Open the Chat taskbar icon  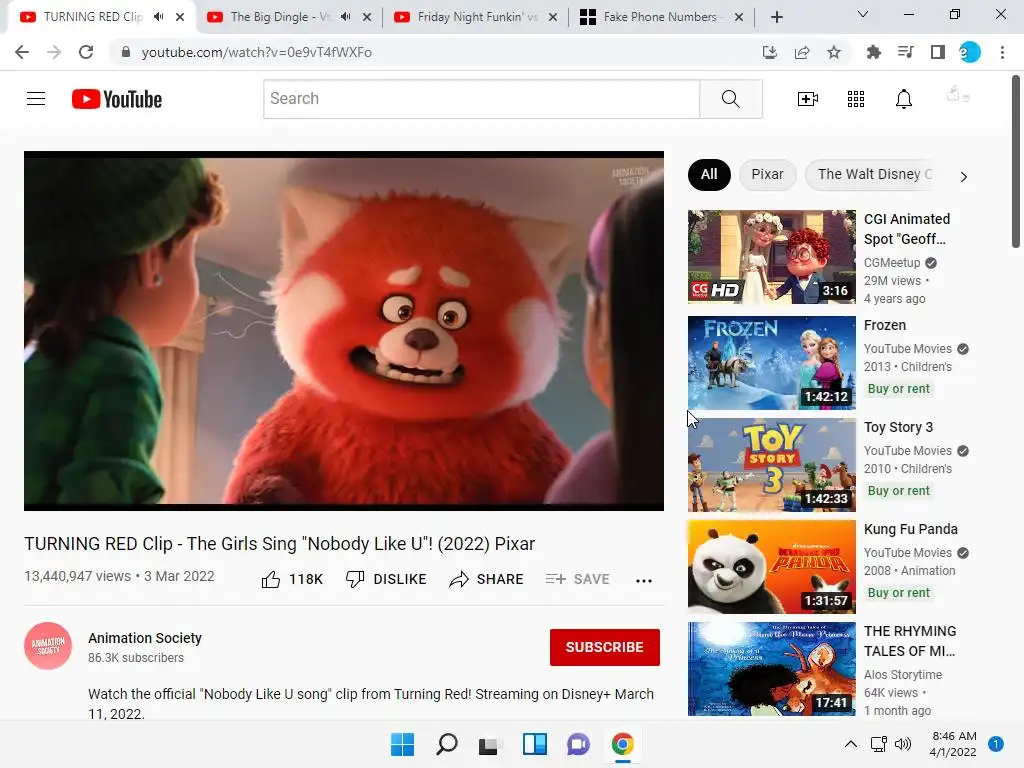(x=578, y=744)
